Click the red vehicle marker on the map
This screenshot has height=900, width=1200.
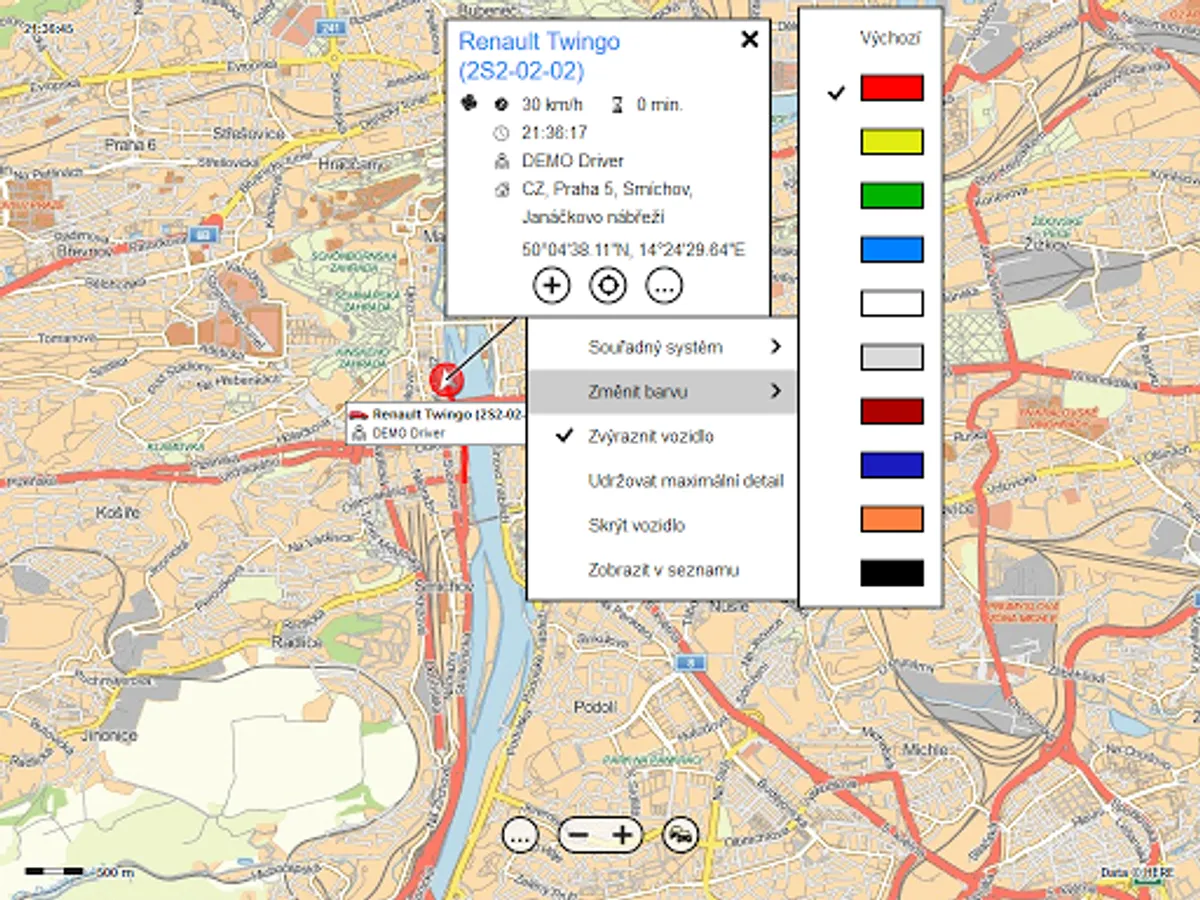(445, 379)
